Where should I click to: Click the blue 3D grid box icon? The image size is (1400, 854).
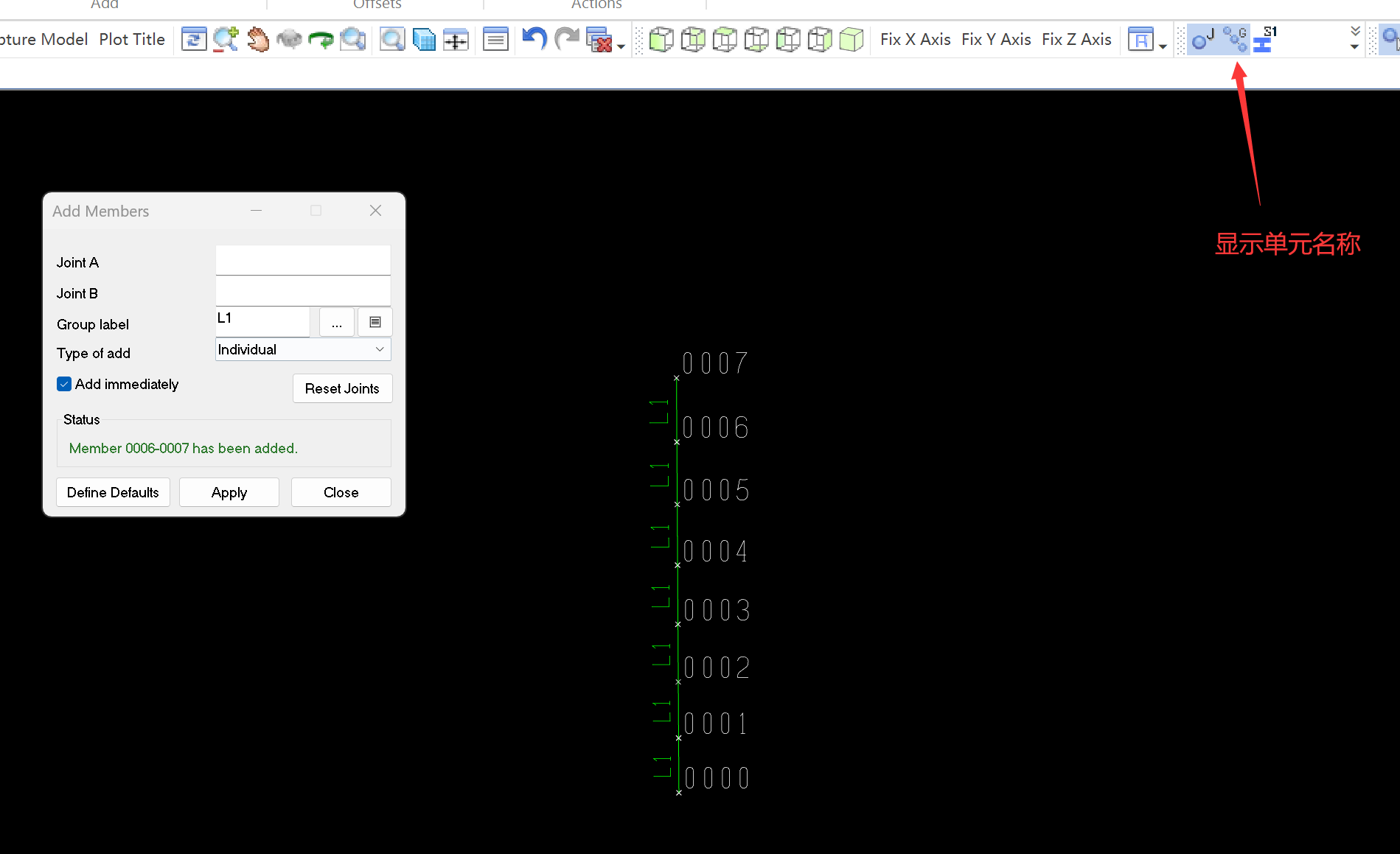click(424, 39)
